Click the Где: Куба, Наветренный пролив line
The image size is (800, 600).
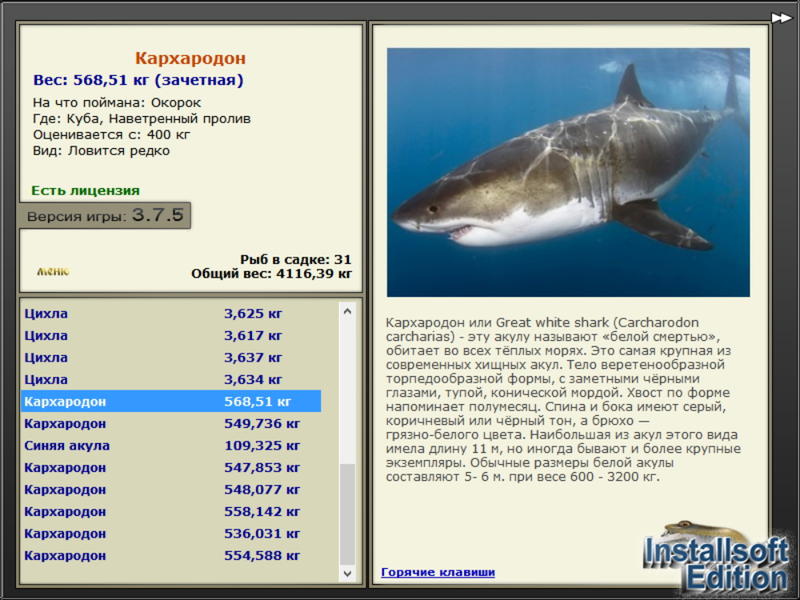[x=142, y=119]
